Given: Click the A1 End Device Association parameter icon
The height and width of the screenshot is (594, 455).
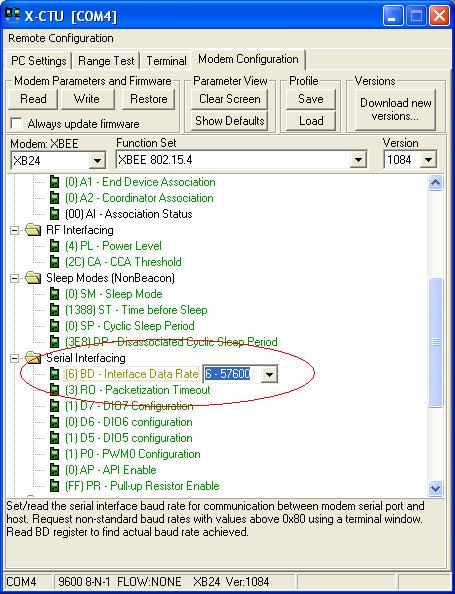Looking at the screenshot, I should [55, 182].
